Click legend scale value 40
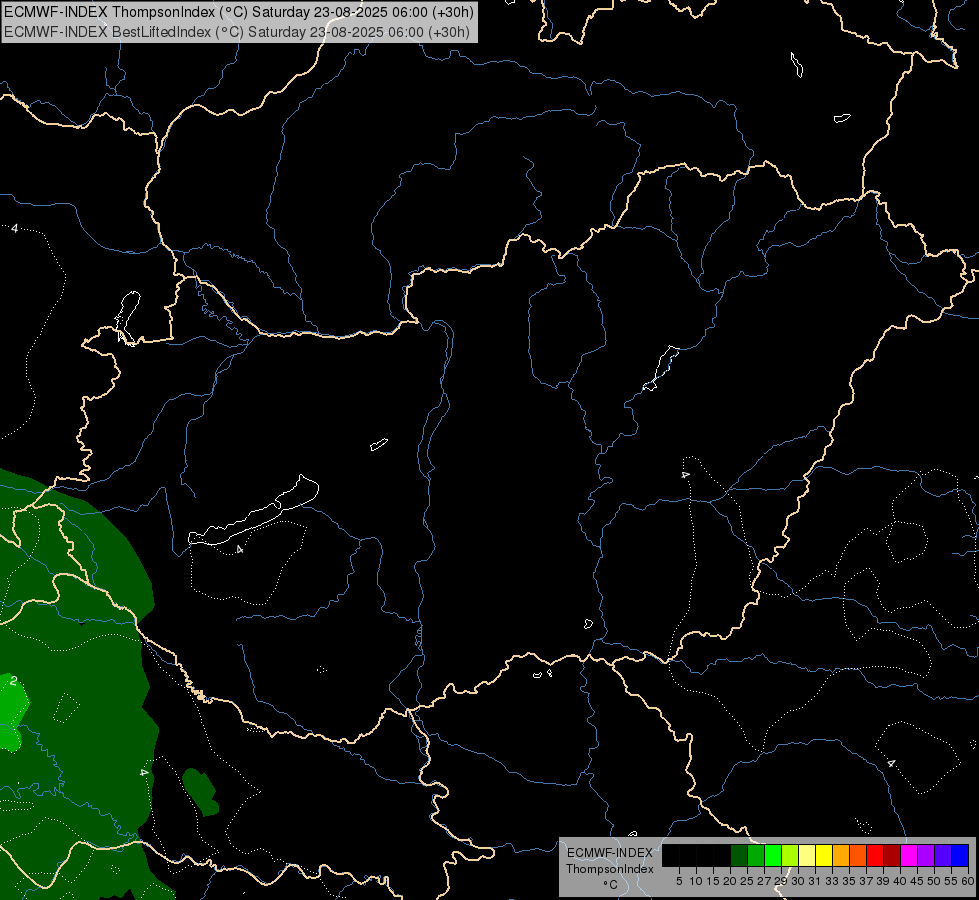The width and height of the screenshot is (979, 900). (x=900, y=881)
